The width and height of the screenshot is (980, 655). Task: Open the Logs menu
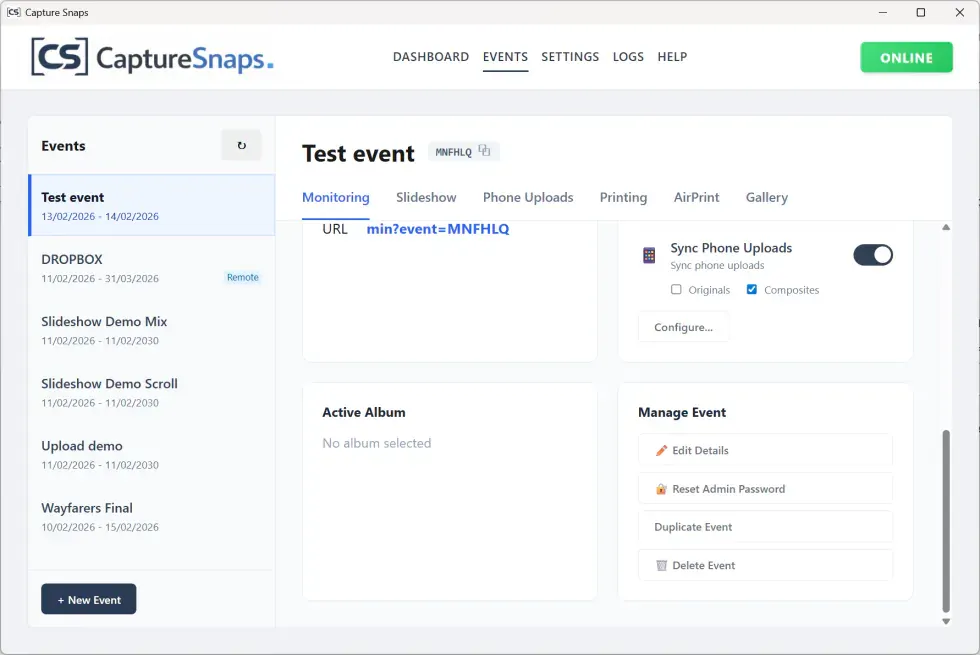[628, 57]
